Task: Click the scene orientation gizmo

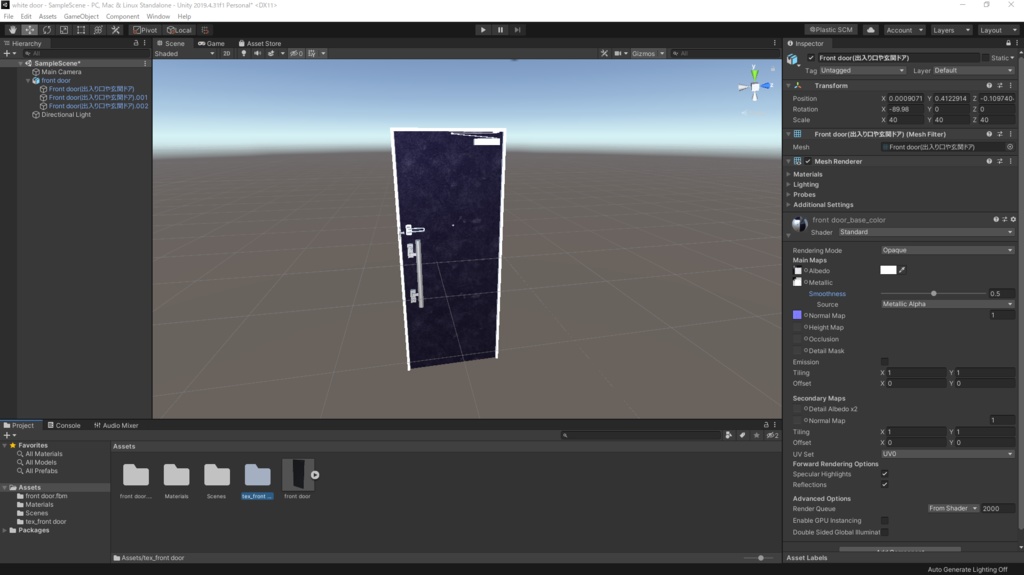Action: pyautogui.click(x=754, y=86)
